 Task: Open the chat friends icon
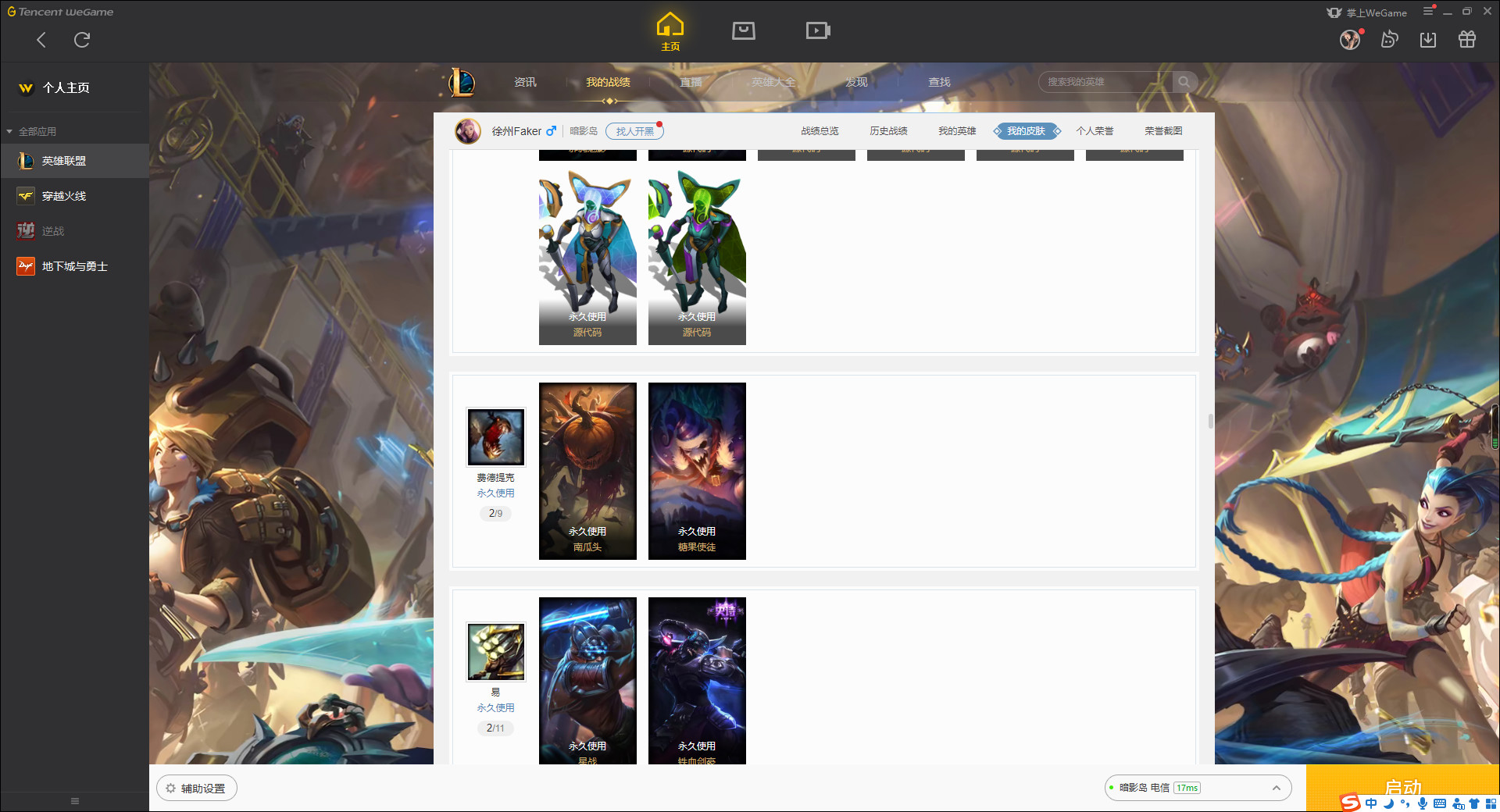pos(1389,40)
